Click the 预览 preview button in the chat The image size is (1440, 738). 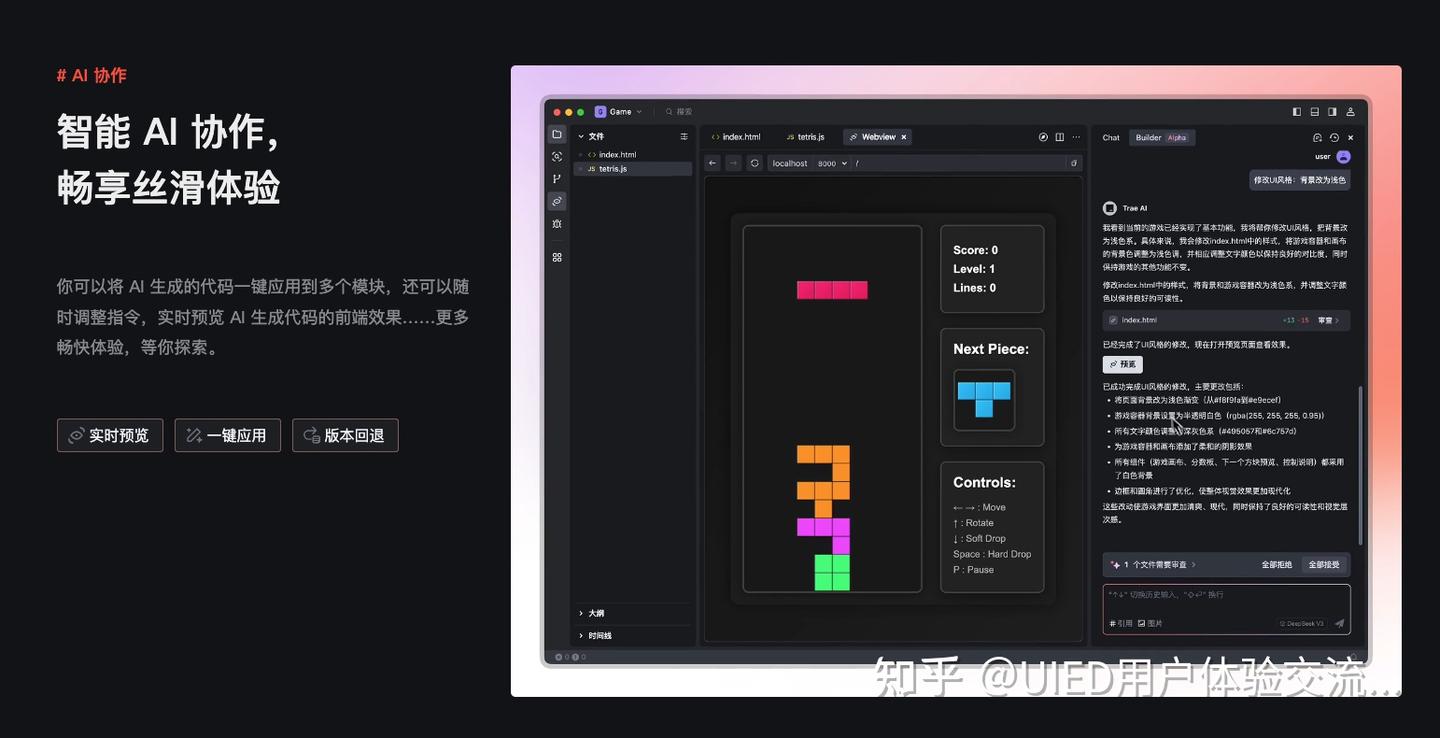pyautogui.click(x=1122, y=364)
